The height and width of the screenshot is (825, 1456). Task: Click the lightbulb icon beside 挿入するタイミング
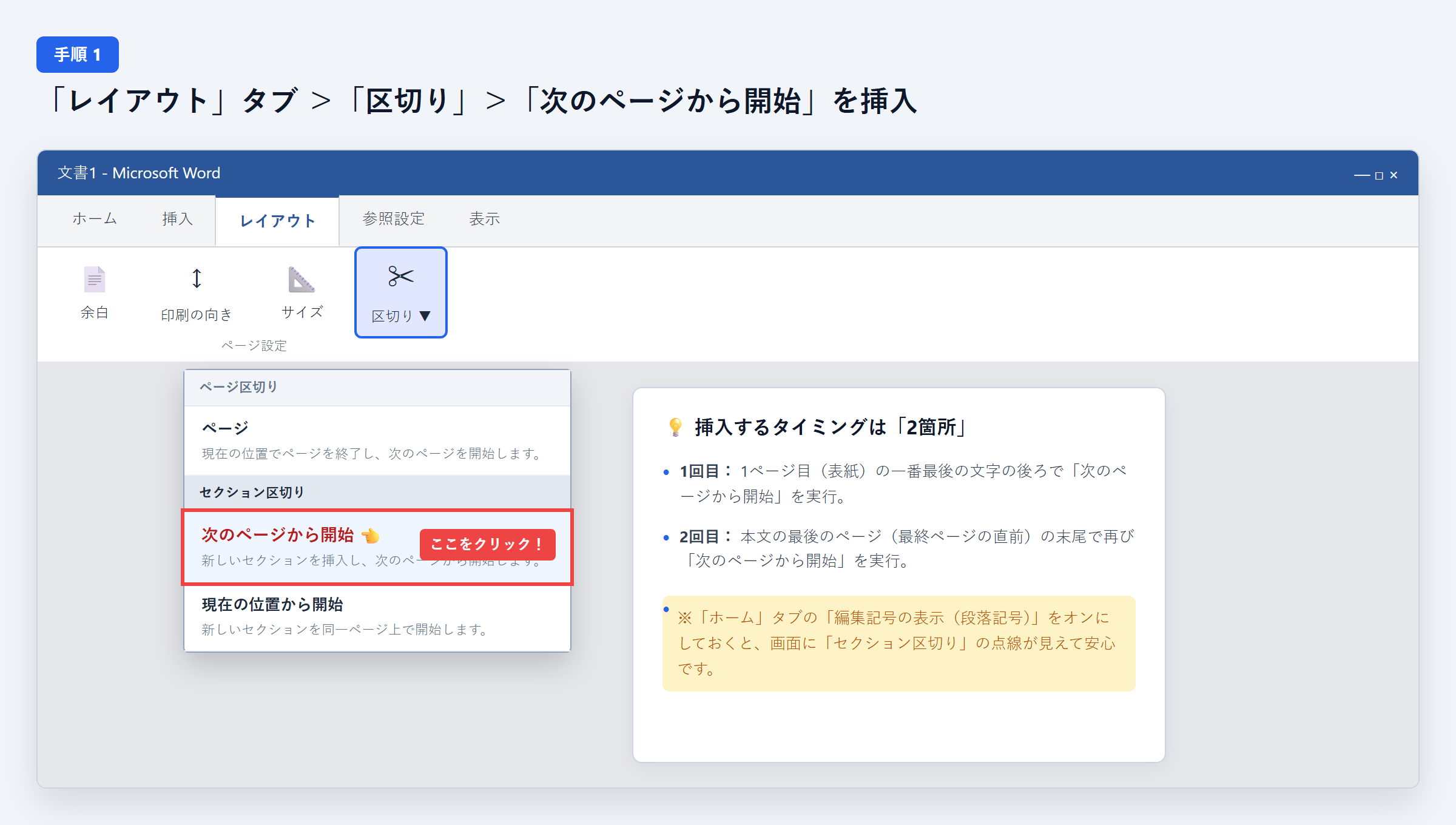coord(675,427)
